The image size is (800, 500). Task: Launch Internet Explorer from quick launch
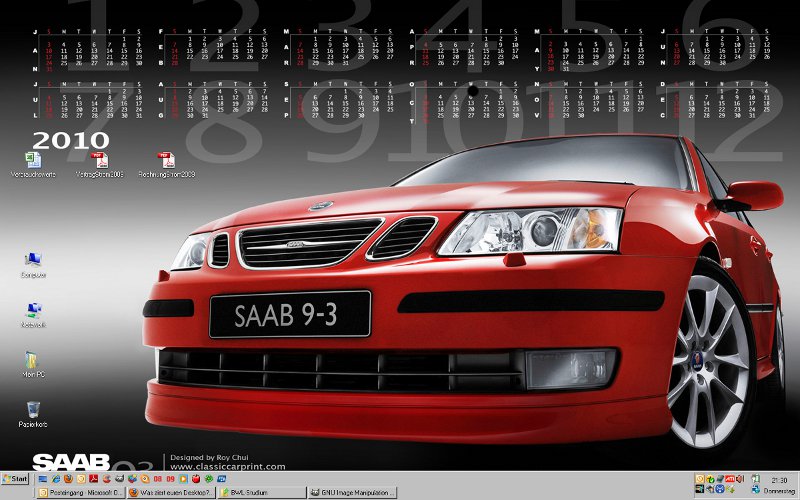point(56,479)
